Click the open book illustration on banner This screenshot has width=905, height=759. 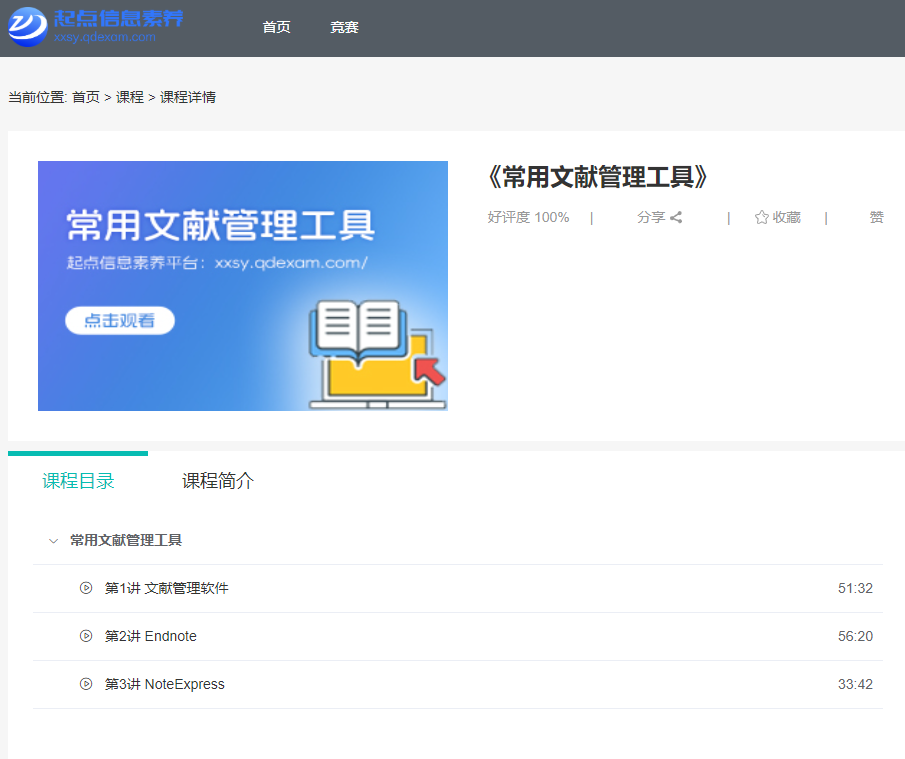click(356, 329)
